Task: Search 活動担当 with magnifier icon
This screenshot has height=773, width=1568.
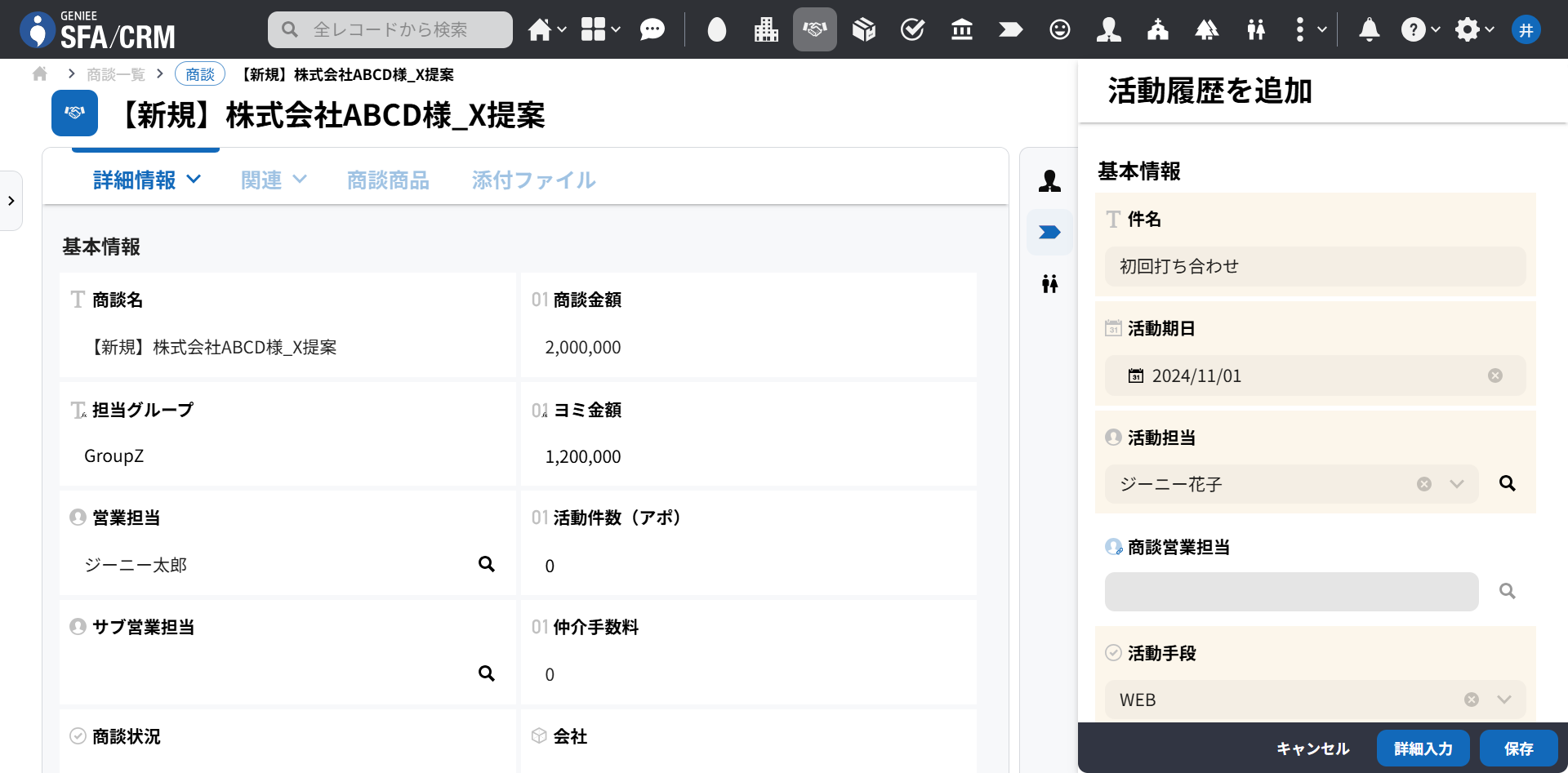Action: click(1508, 483)
